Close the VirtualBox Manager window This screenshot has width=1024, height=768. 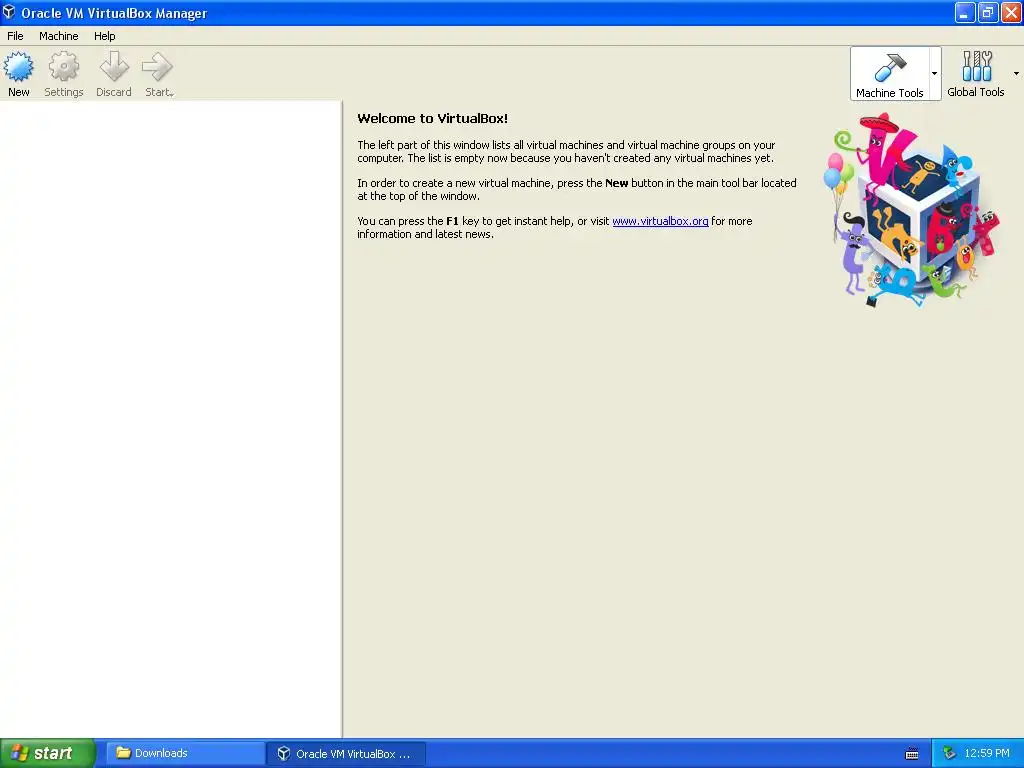coord(1011,12)
